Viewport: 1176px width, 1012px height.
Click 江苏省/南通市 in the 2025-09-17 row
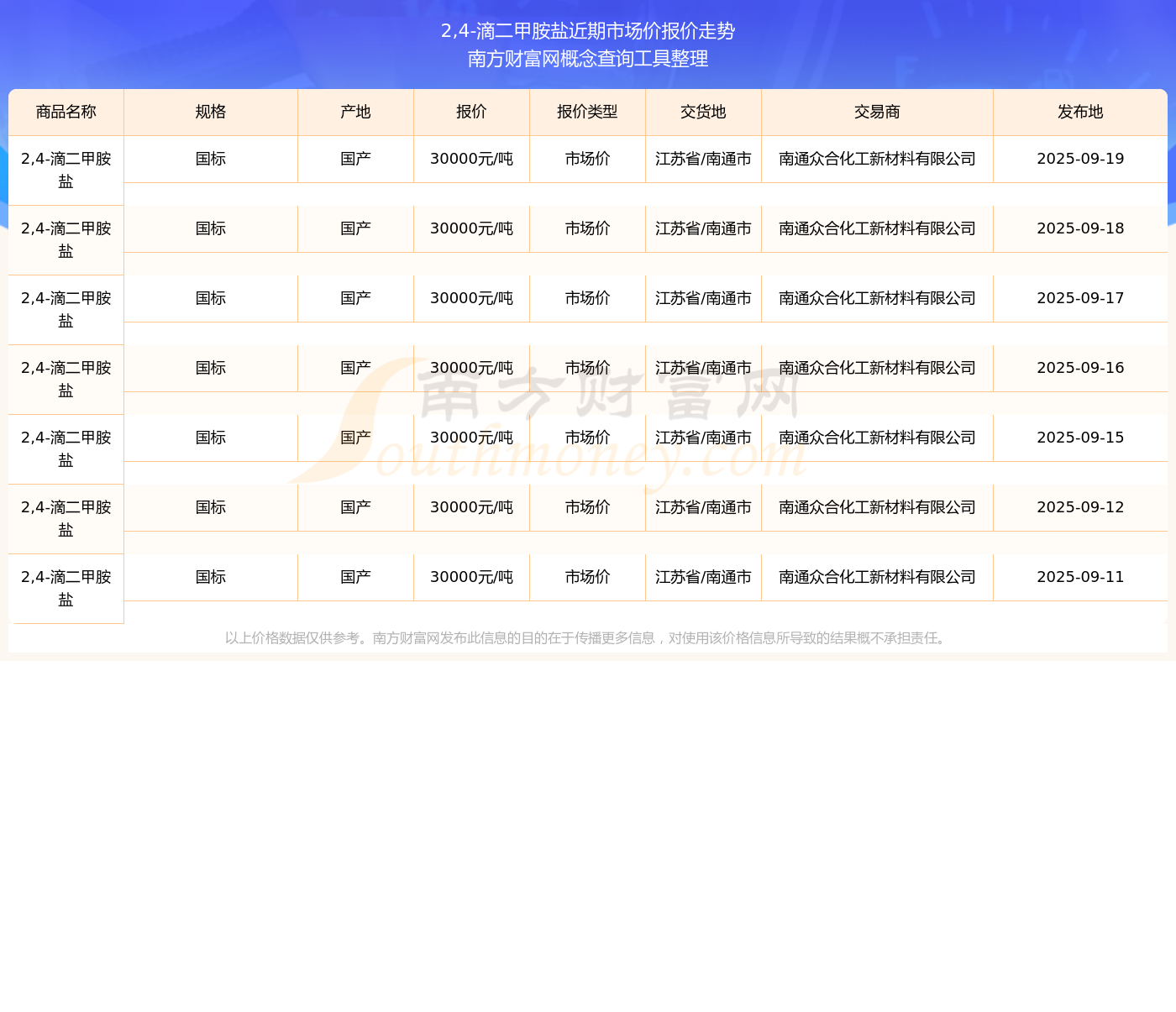click(703, 298)
